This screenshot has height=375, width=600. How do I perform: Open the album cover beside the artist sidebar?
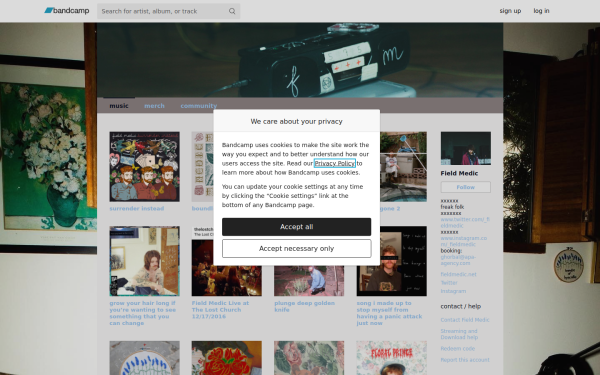click(x=403, y=166)
